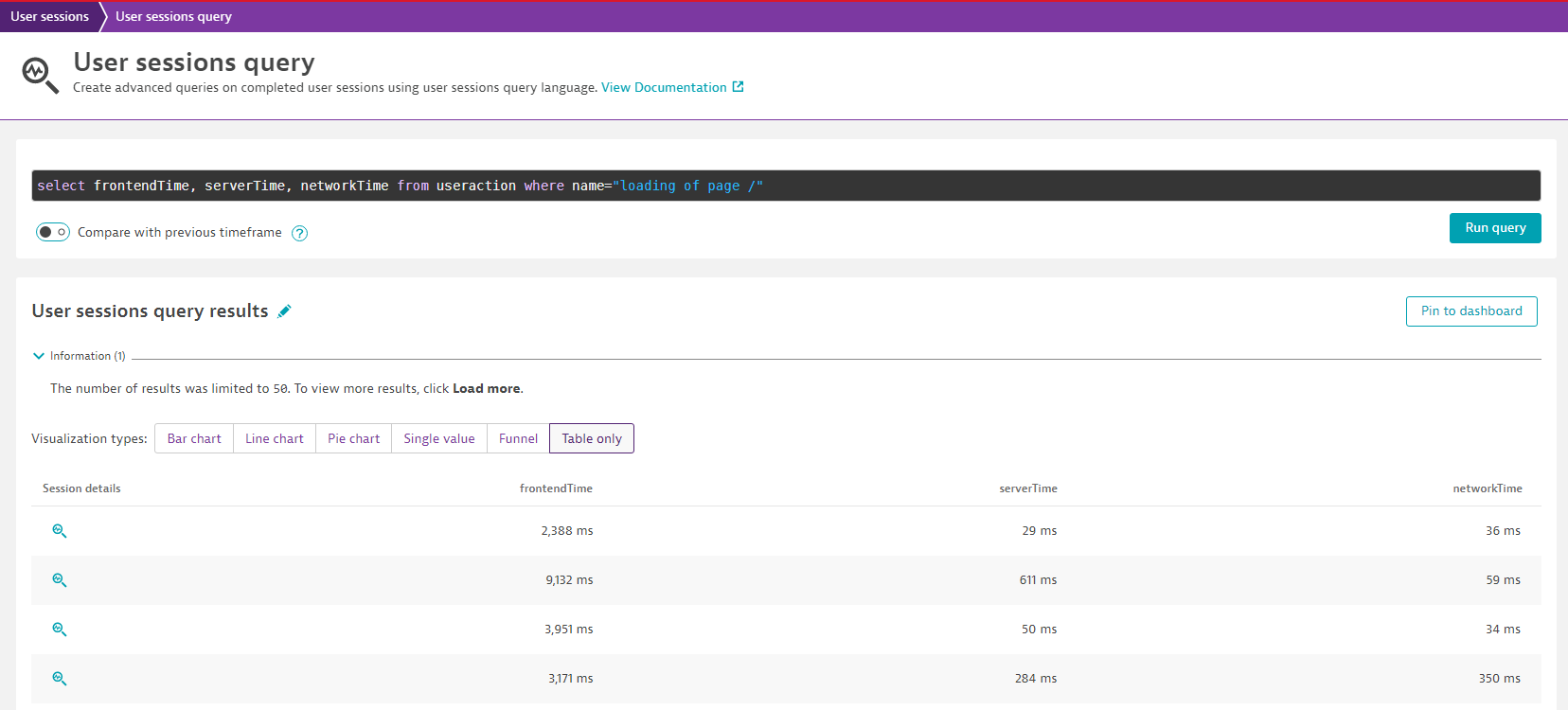Select the Line chart visualization
The image size is (1568, 710).
pos(275,438)
